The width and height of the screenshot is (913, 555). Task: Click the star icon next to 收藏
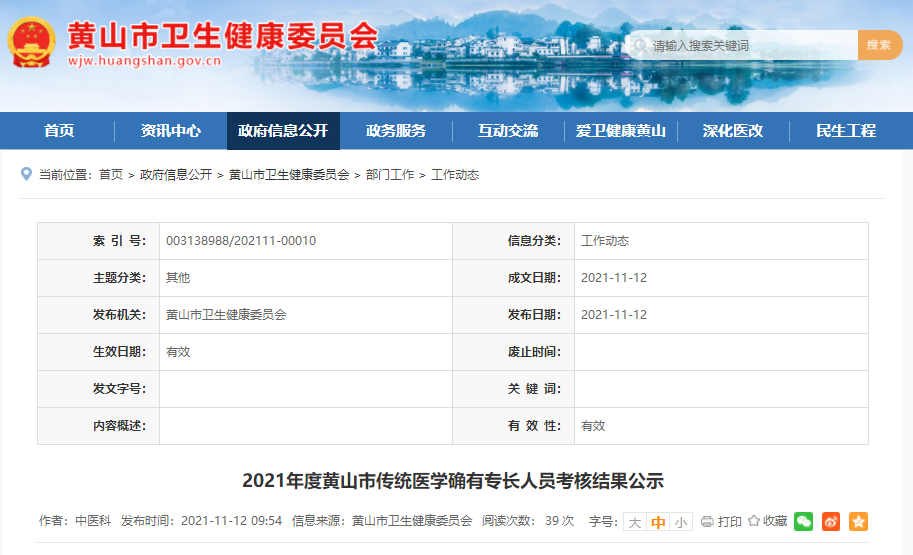coord(754,522)
